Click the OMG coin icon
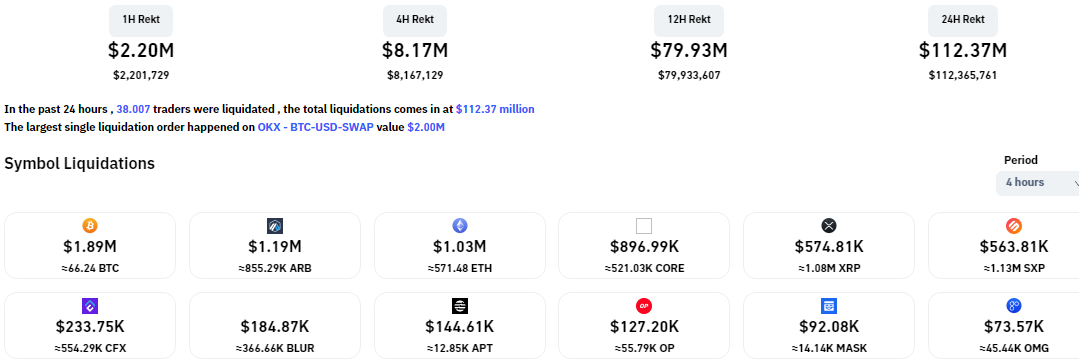 (1014, 306)
